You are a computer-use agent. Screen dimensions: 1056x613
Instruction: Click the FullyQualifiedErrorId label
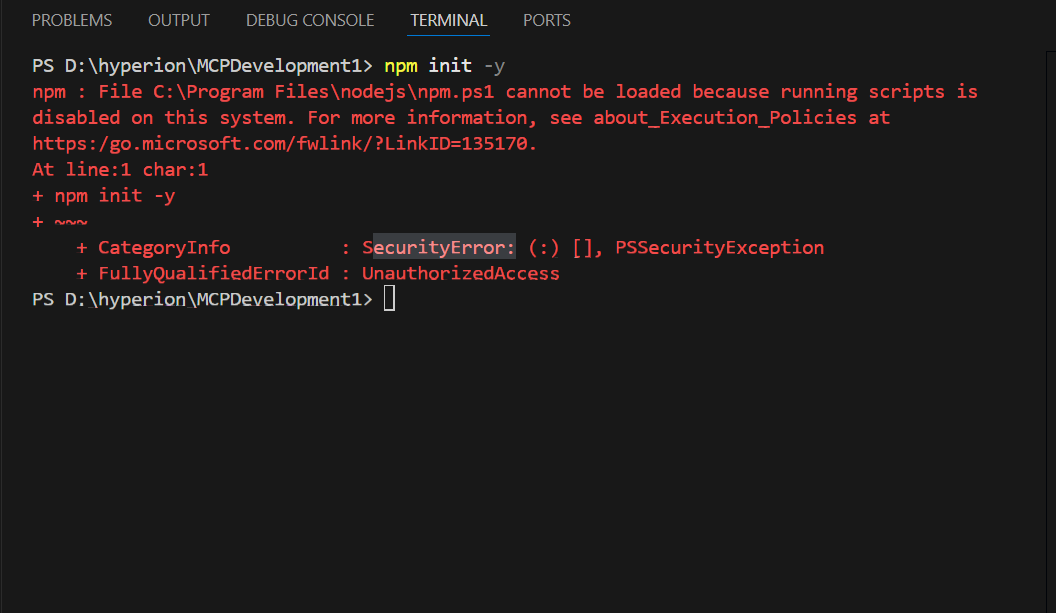tap(213, 274)
